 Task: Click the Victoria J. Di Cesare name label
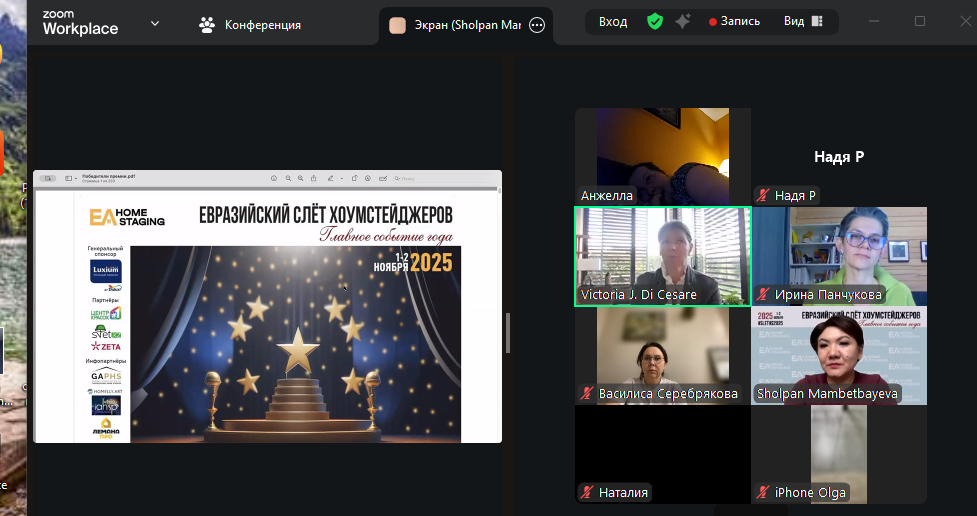point(639,295)
